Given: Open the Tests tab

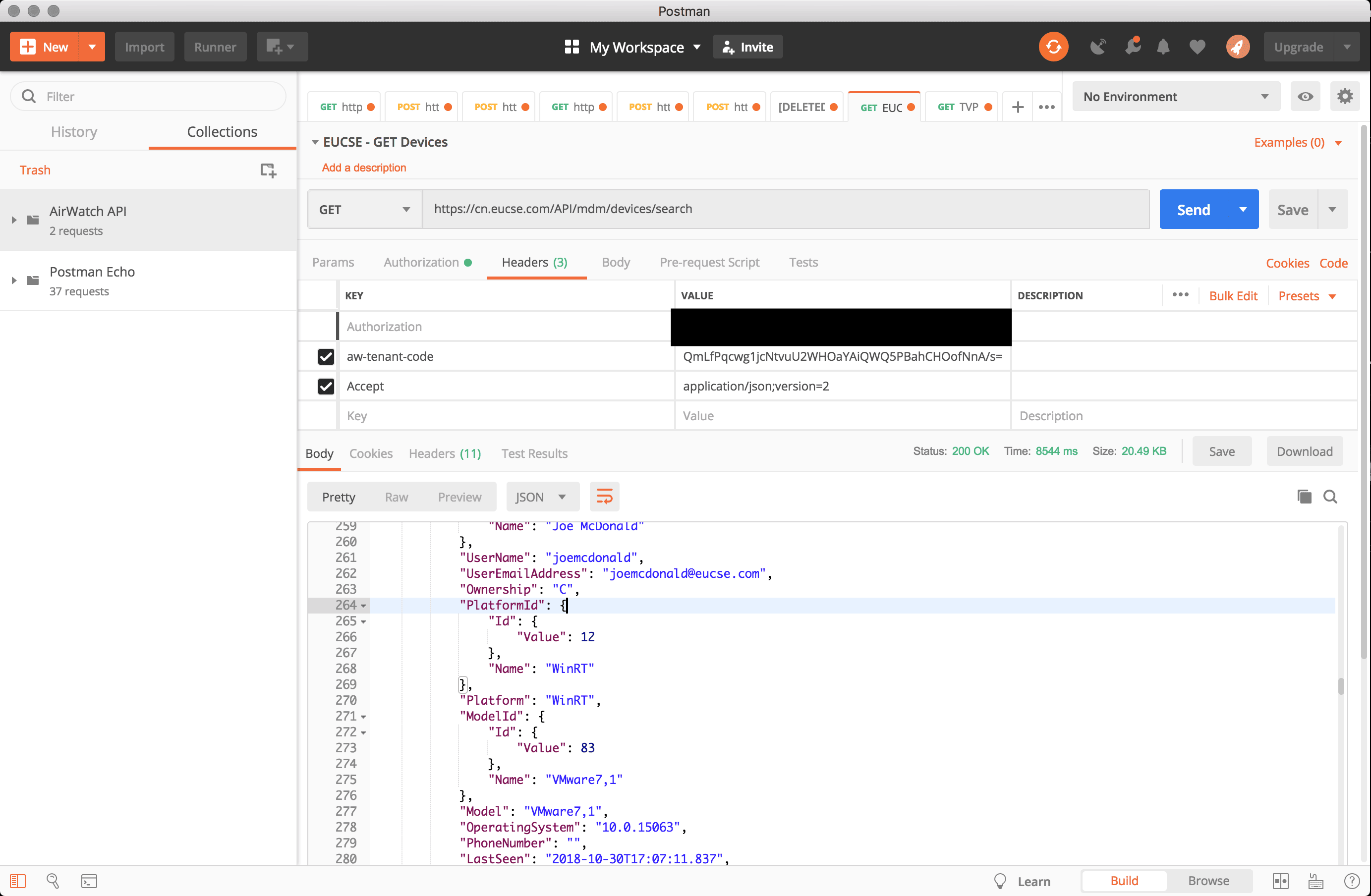Looking at the screenshot, I should pyautogui.click(x=803, y=262).
